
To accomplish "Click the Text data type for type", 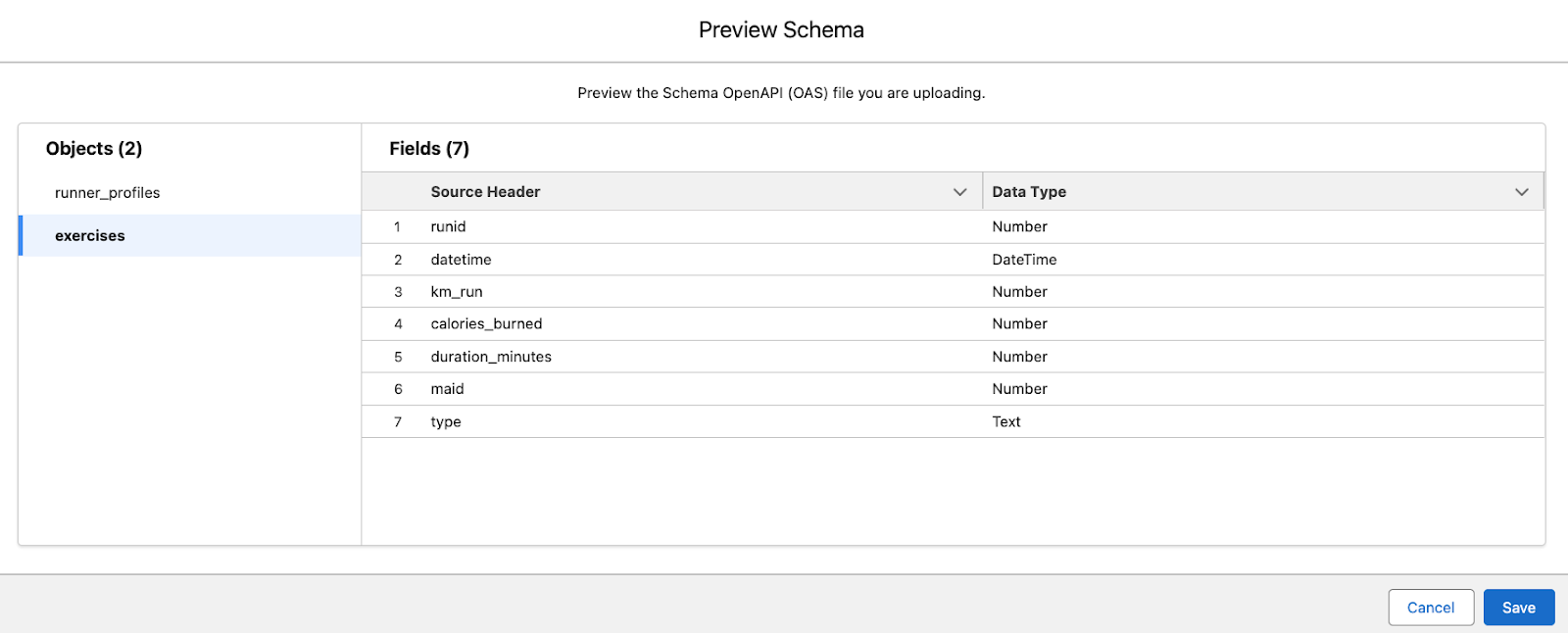I will coord(1006,421).
